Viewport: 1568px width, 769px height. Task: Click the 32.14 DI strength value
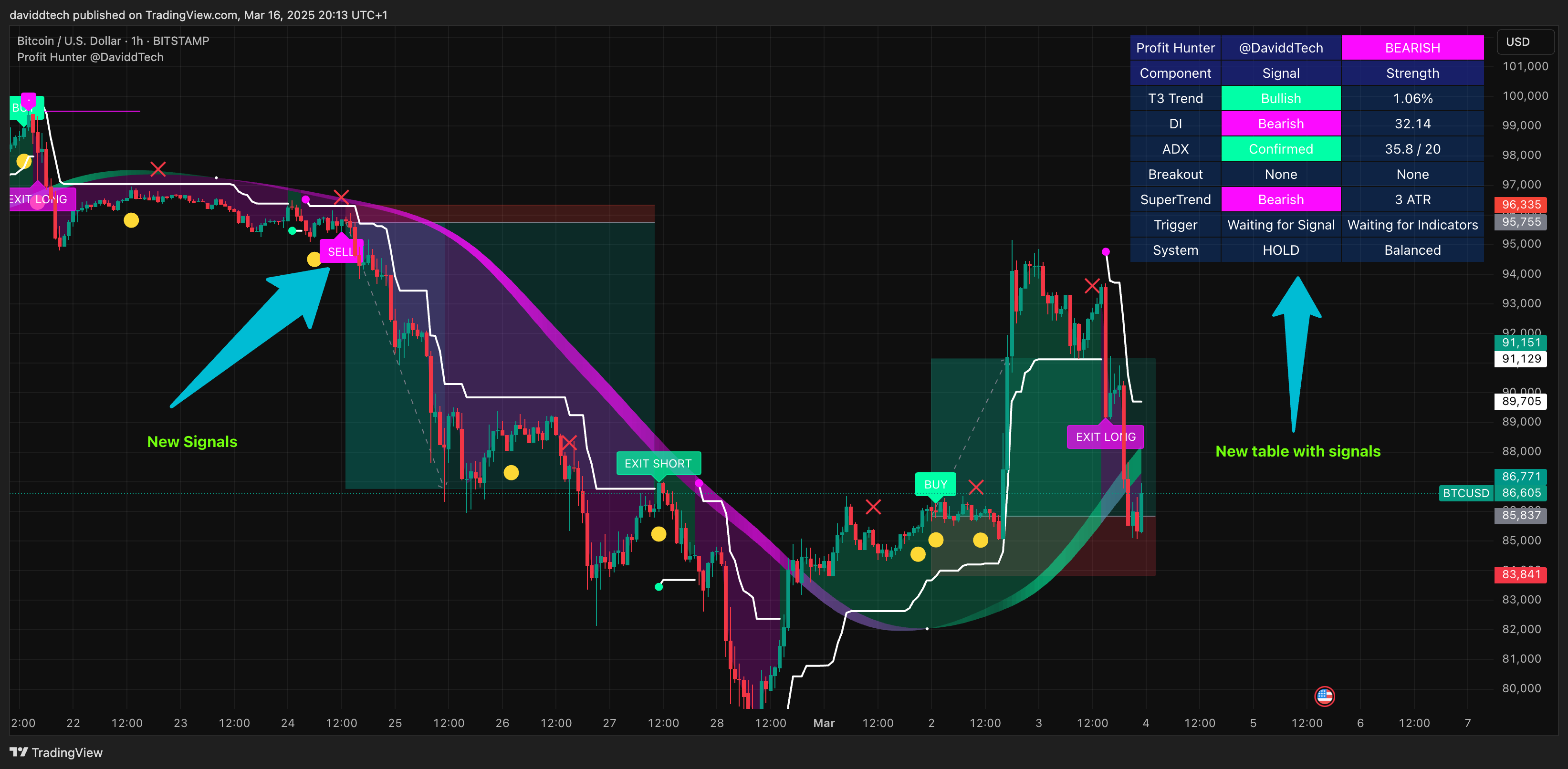1412,124
